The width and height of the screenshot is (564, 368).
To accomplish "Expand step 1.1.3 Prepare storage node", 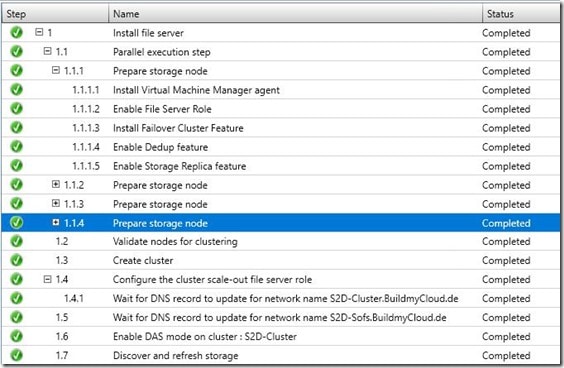I will tap(56, 203).
